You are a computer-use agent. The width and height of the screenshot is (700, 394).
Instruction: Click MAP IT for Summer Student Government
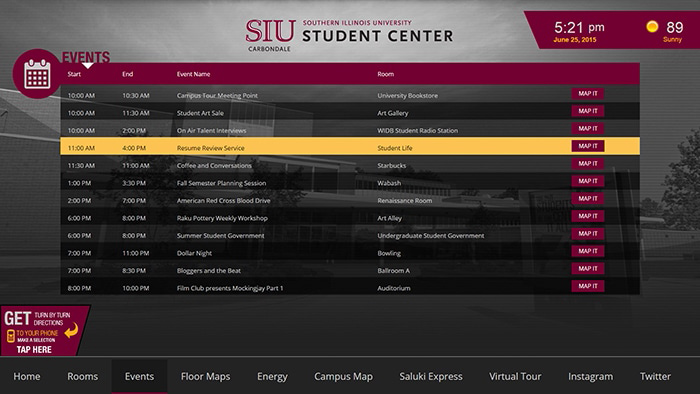coord(588,234)
